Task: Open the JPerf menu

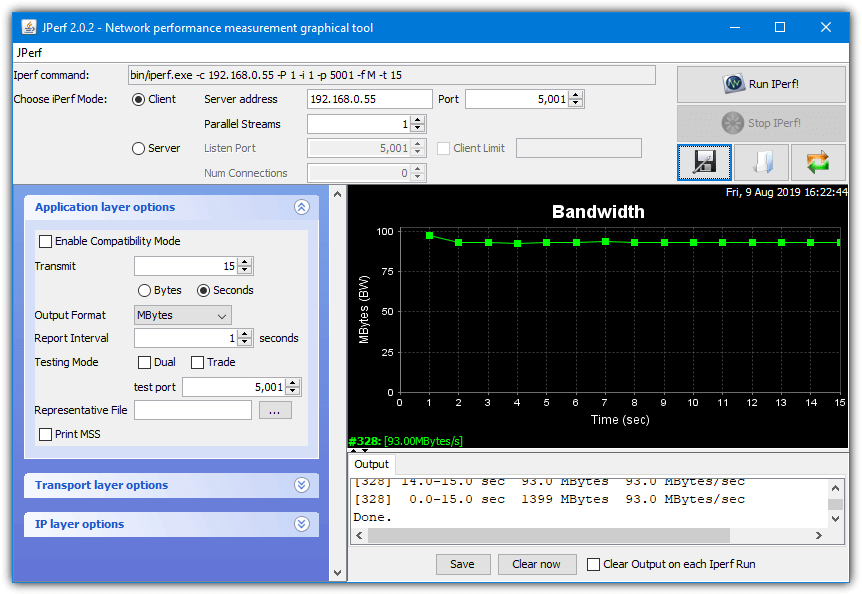Action: click(x=27, y=52)
